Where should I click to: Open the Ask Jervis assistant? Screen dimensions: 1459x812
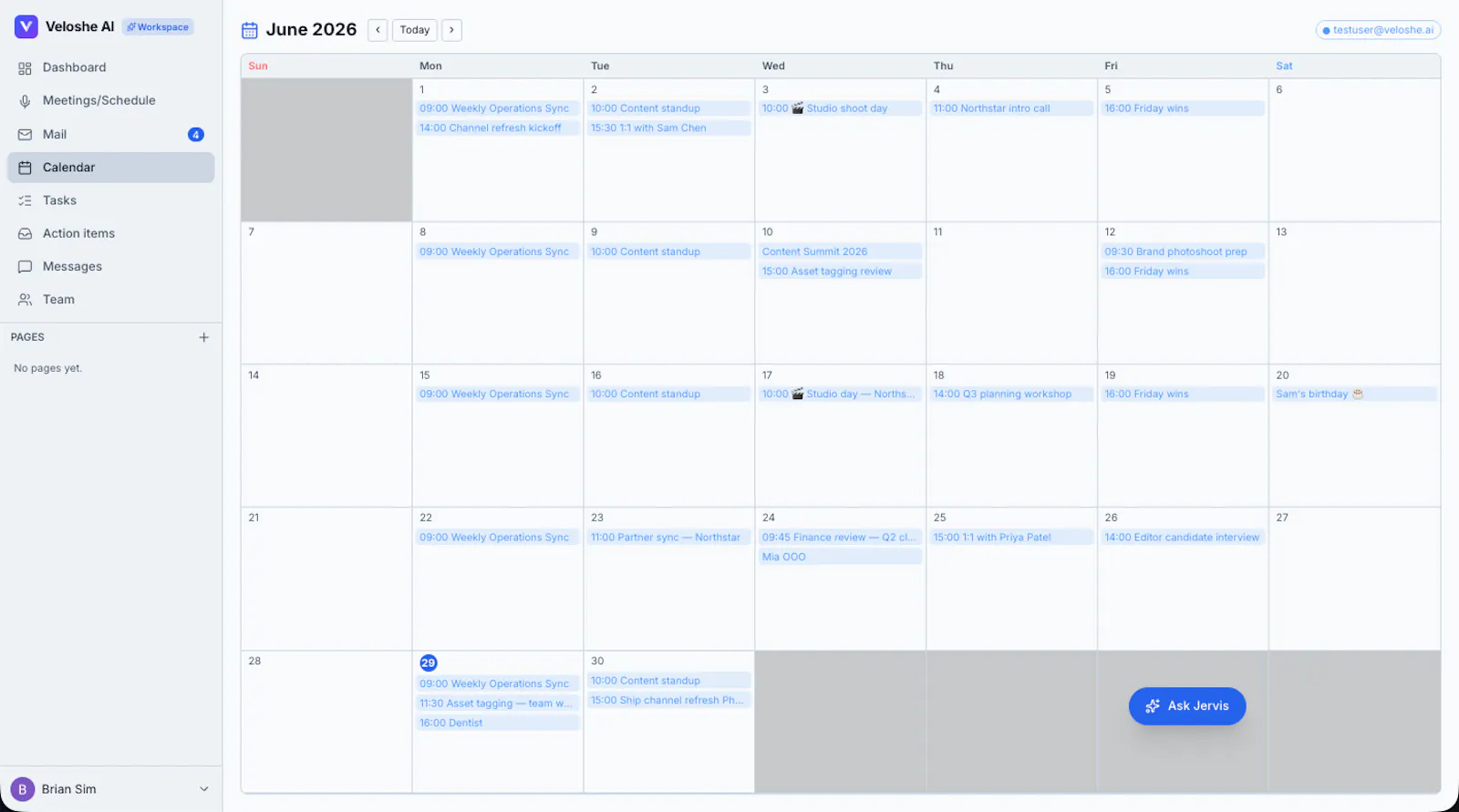(1187, 706)
